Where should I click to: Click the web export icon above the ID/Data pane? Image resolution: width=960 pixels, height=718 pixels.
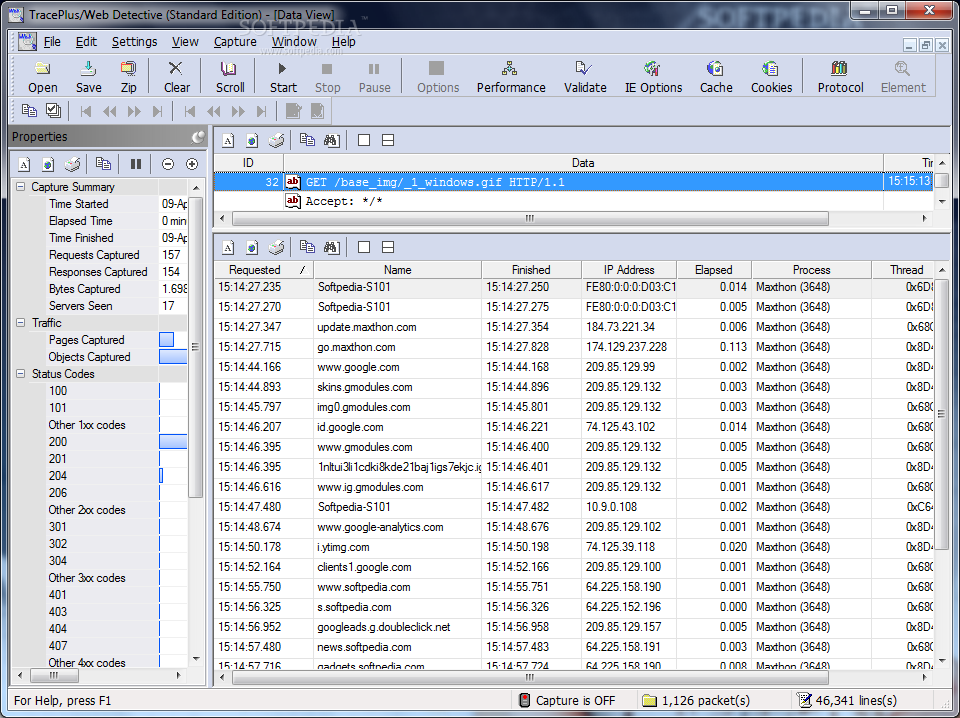coord(252,141)
